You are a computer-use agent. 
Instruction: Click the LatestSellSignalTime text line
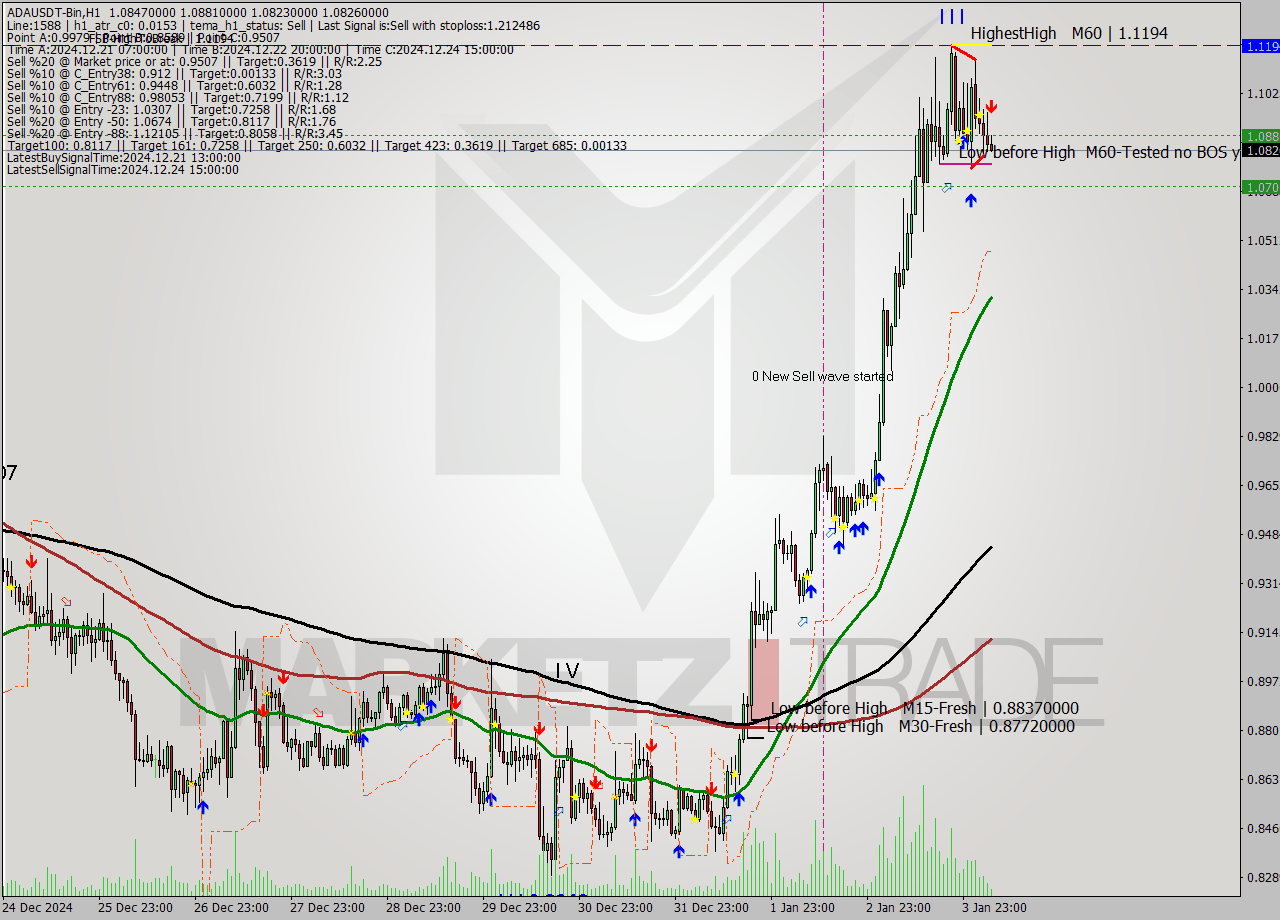pyautogui.click(x=123, y=169)
